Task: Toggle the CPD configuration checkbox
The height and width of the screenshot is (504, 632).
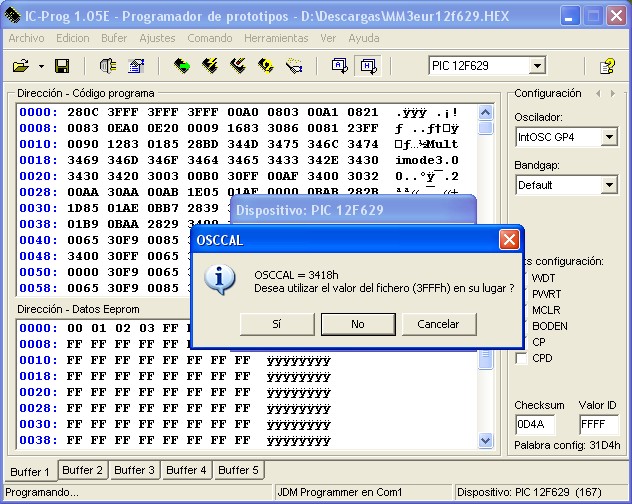Action: point(521,358)
